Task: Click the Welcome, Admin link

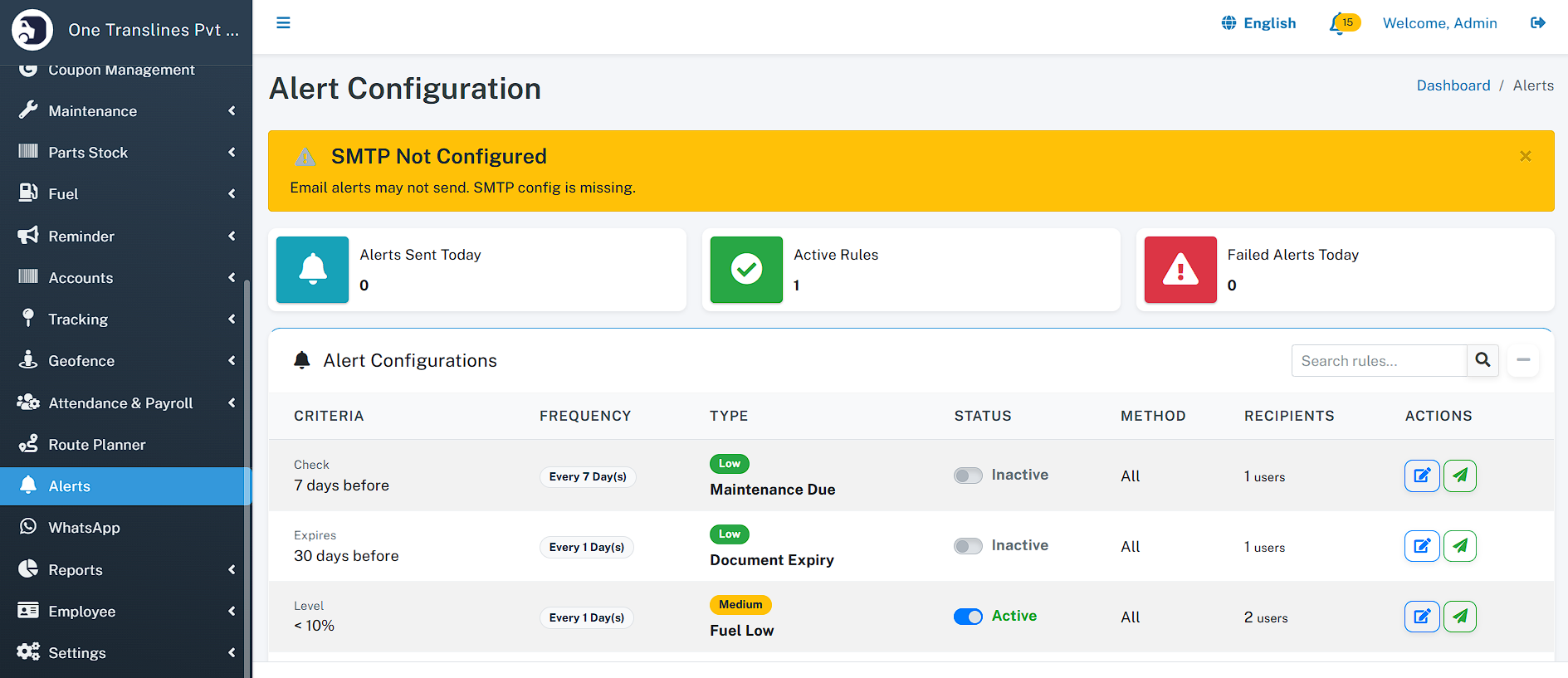Action: (x=1439, y=23)
